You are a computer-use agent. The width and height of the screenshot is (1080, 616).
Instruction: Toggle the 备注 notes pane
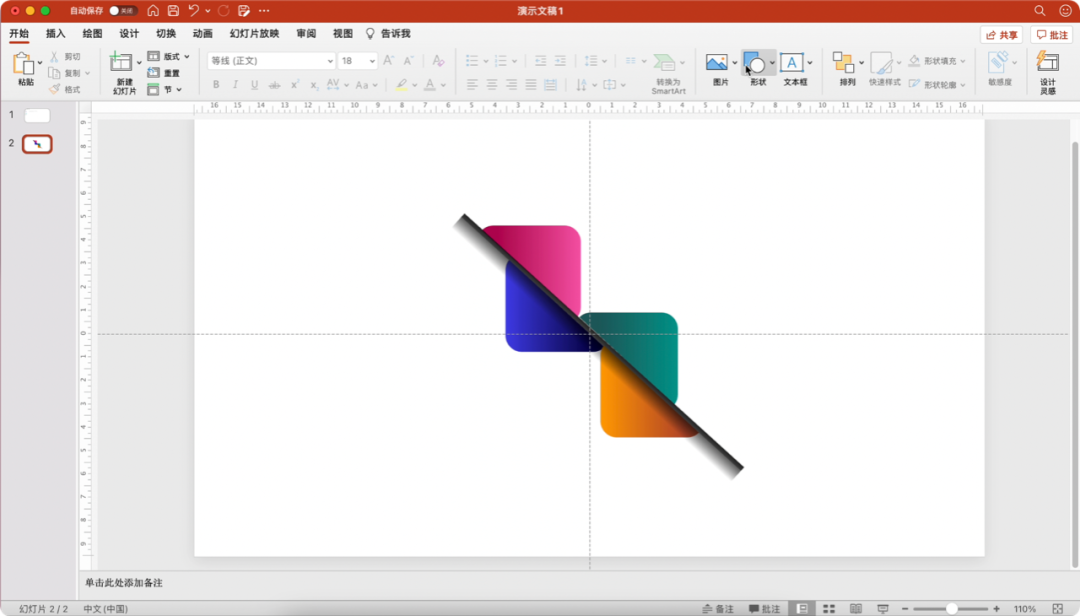(x=717, y=609)
